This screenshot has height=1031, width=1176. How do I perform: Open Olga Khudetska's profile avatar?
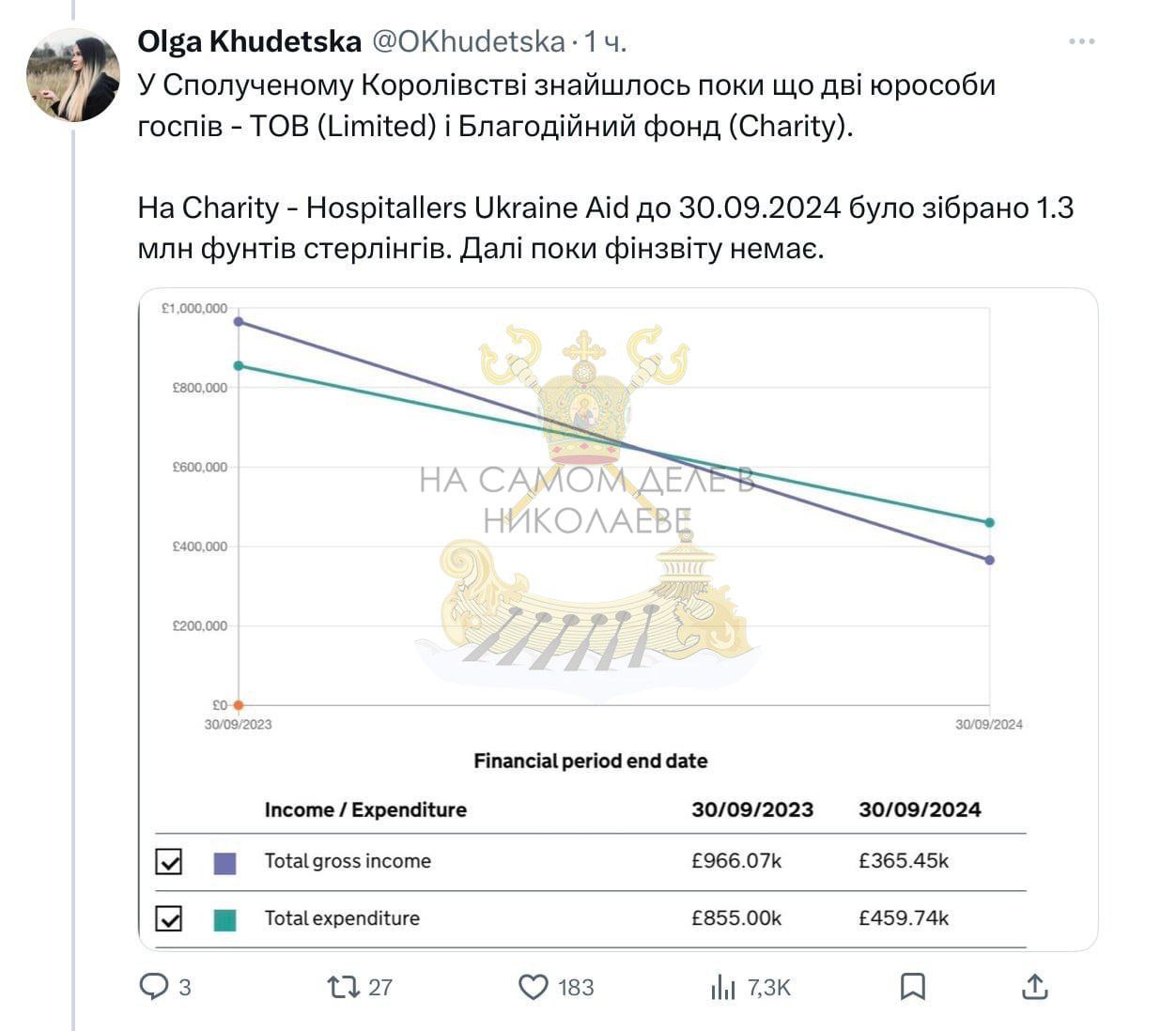click(73, 75)
